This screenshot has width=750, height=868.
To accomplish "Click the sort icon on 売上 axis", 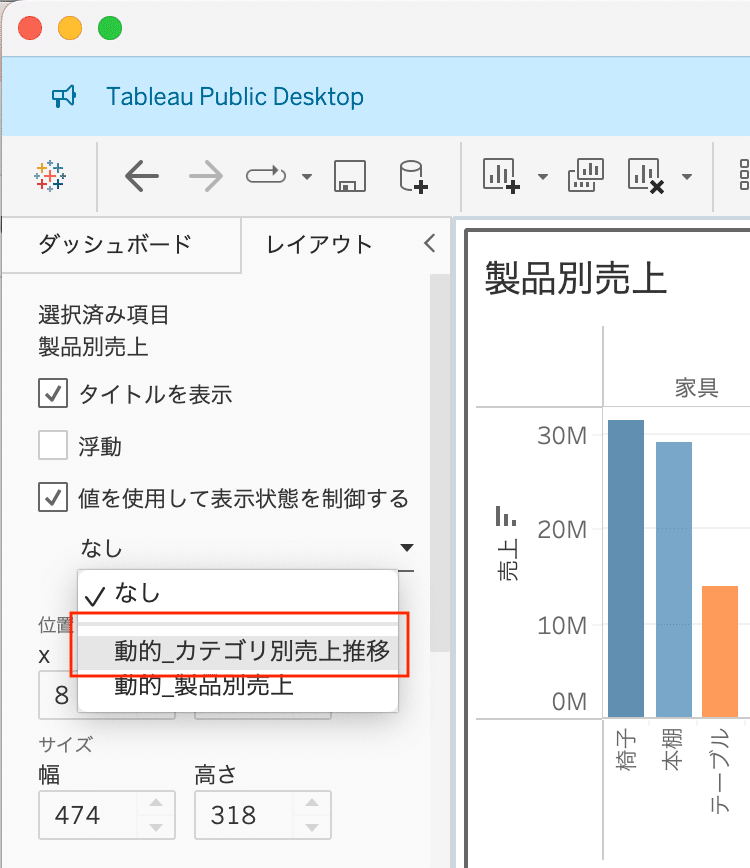I will tap(506, 516).
